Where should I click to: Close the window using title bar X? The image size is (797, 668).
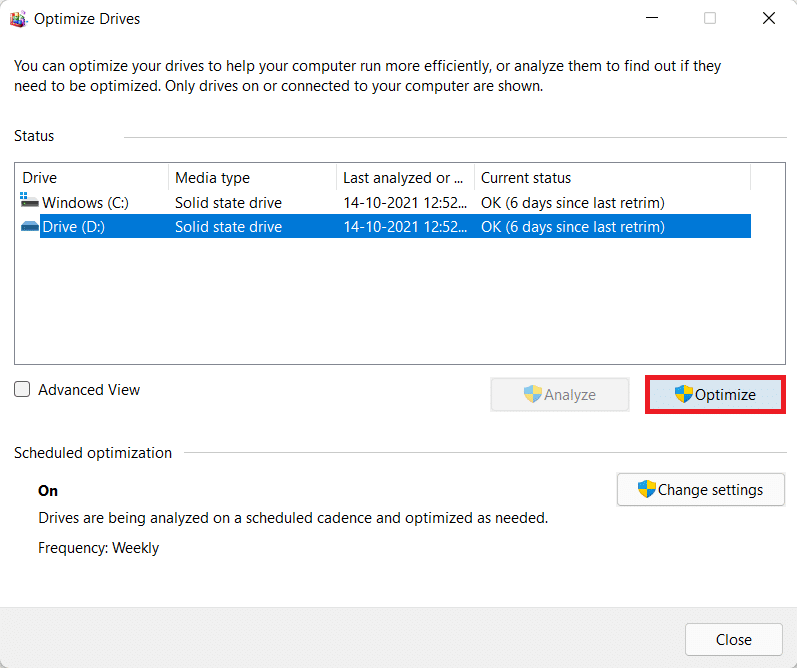[768, 18]
